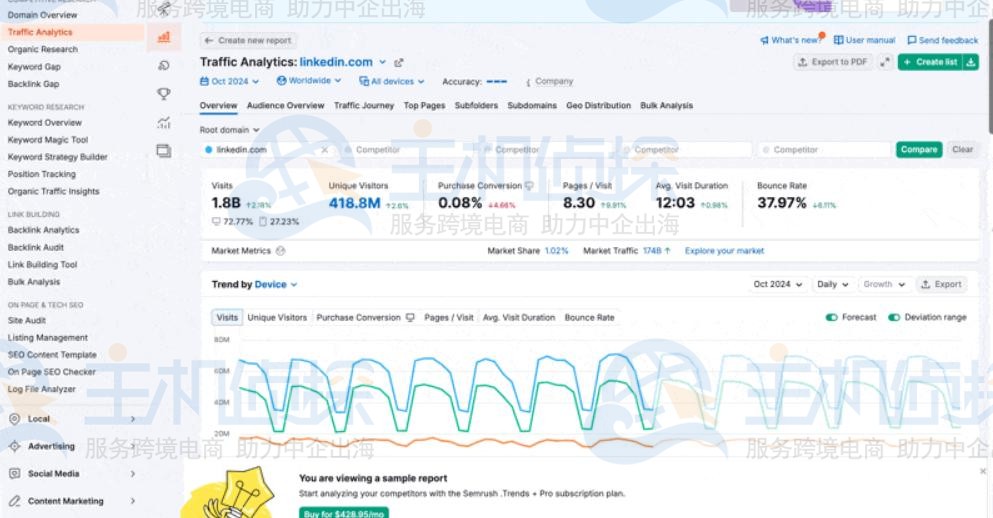Open Site Audit in sidebar
Viewport: 993px width, 518px height.
point(27,320)
